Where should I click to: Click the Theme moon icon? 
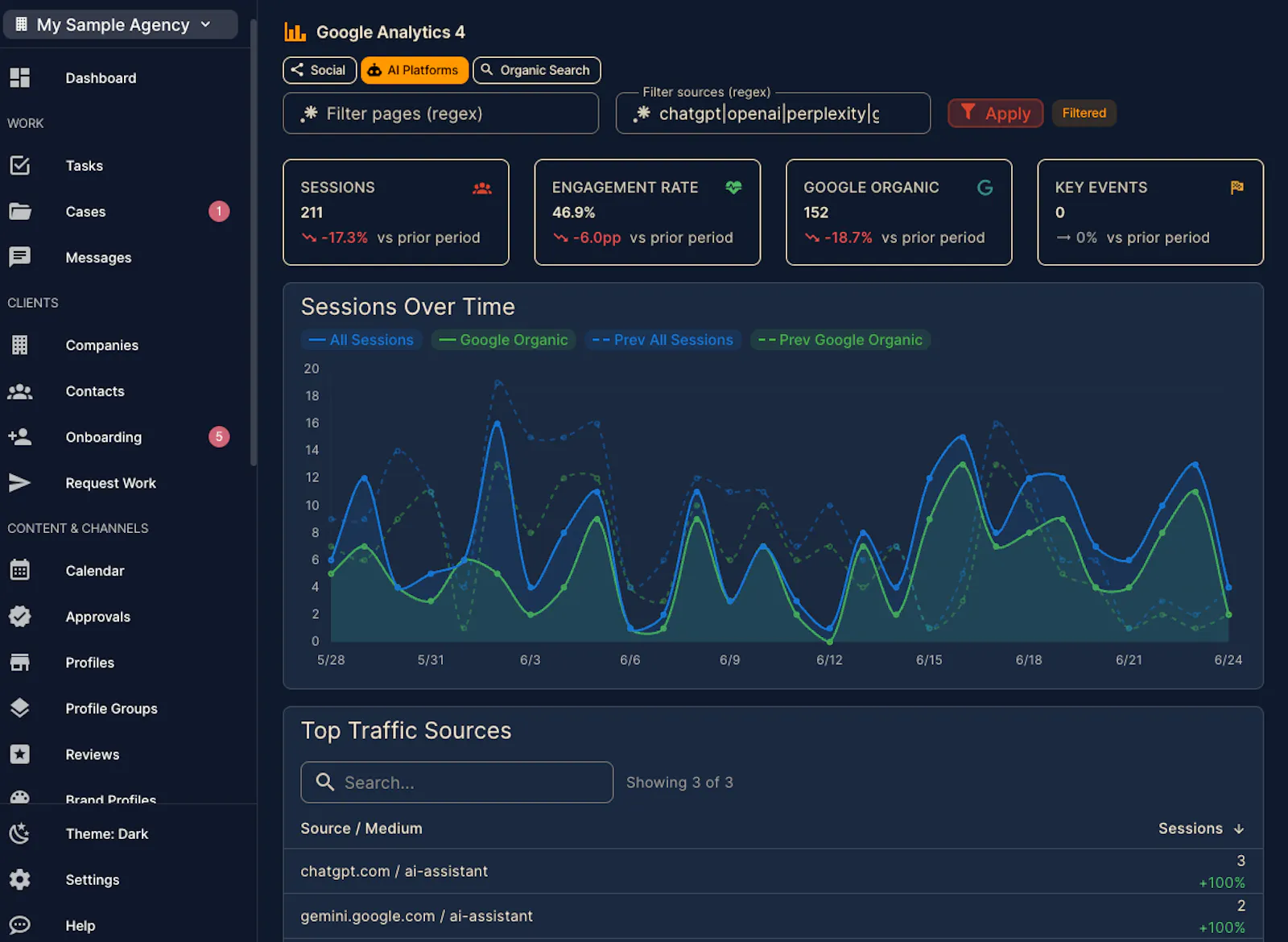pos(19,833)
